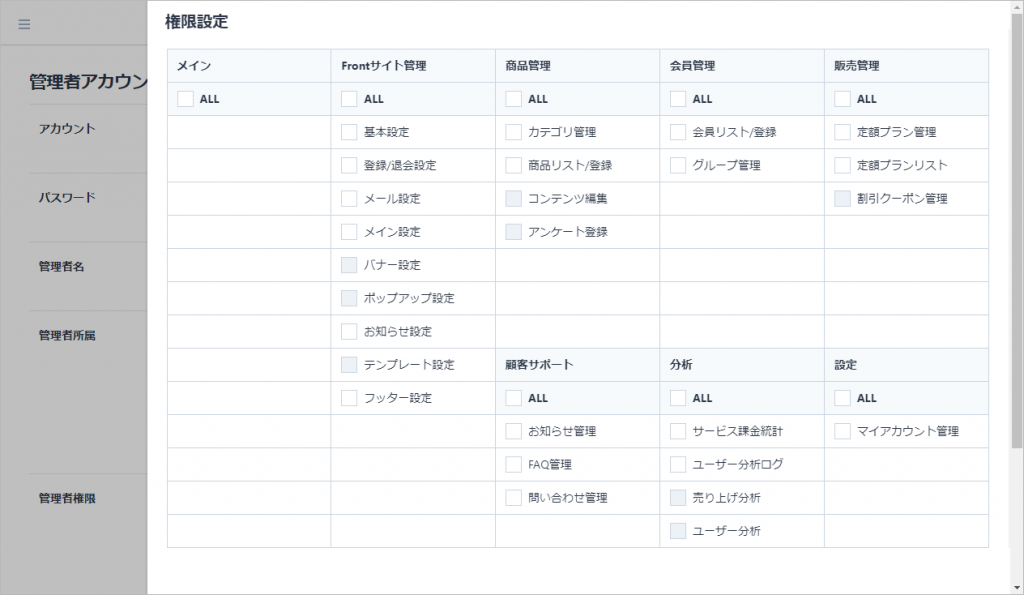Enable FAQ管理 permission
The image size is (1024, 595).
[514, 464]
